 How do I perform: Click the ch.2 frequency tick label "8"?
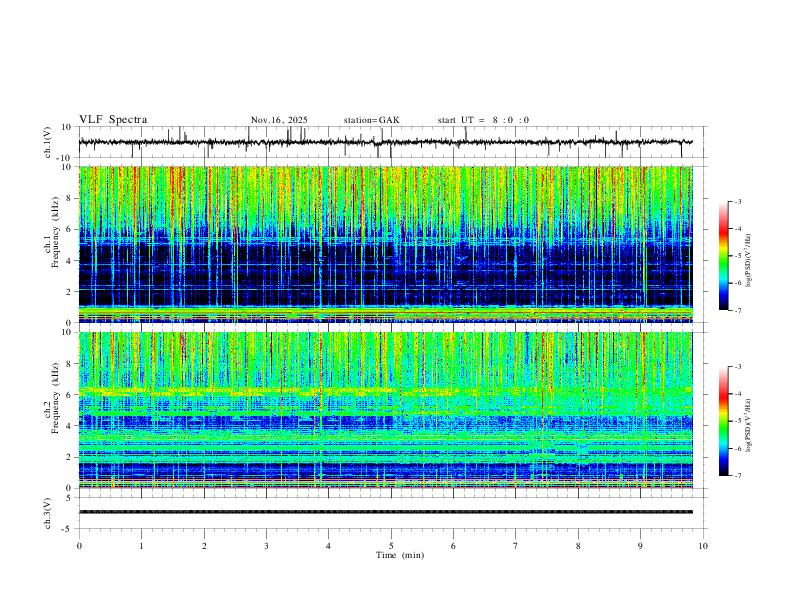point(69,364)
